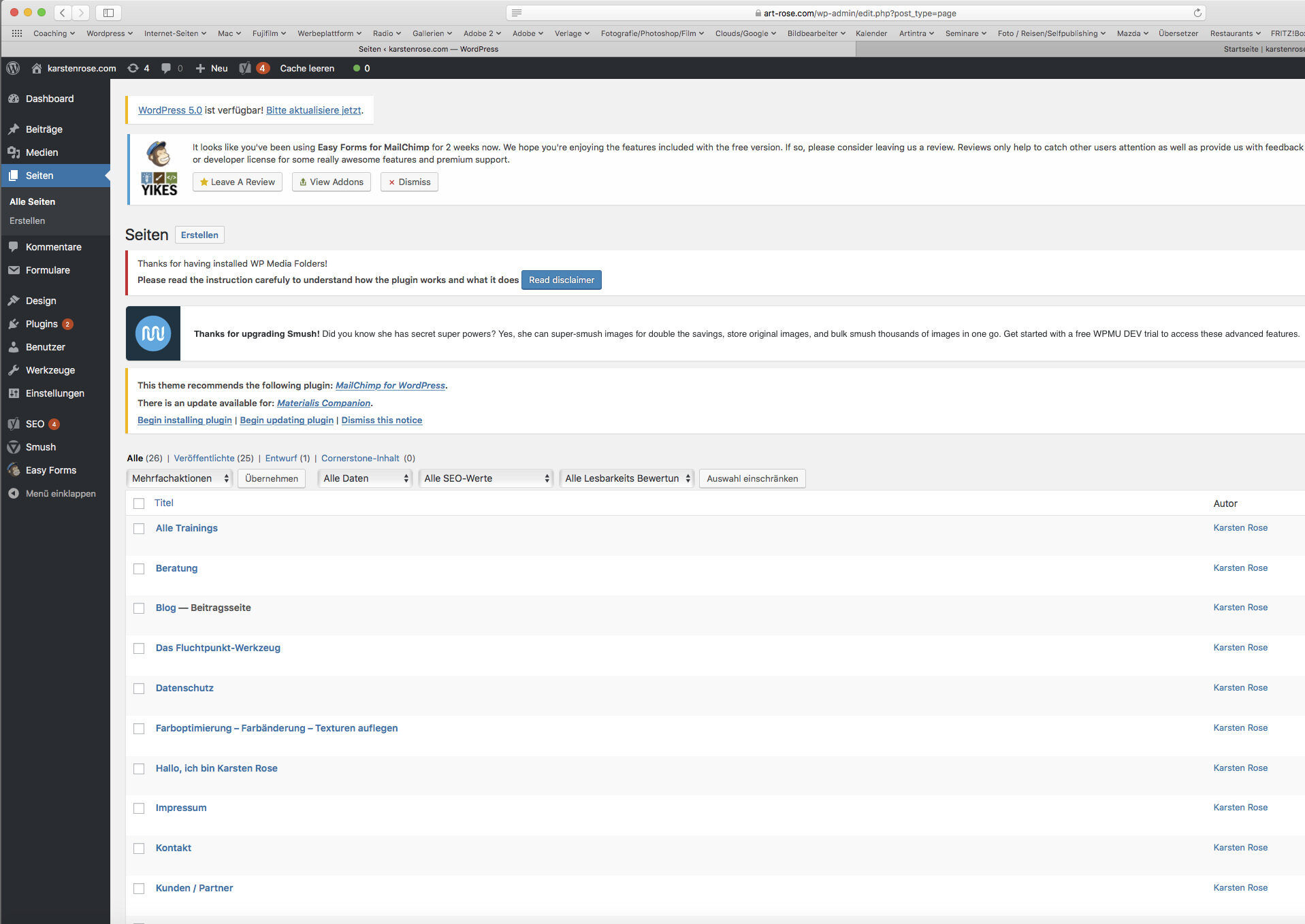Click Leave A Review button
The height and width of the screenshot is (924, 1305).
(x=238, y=182)
